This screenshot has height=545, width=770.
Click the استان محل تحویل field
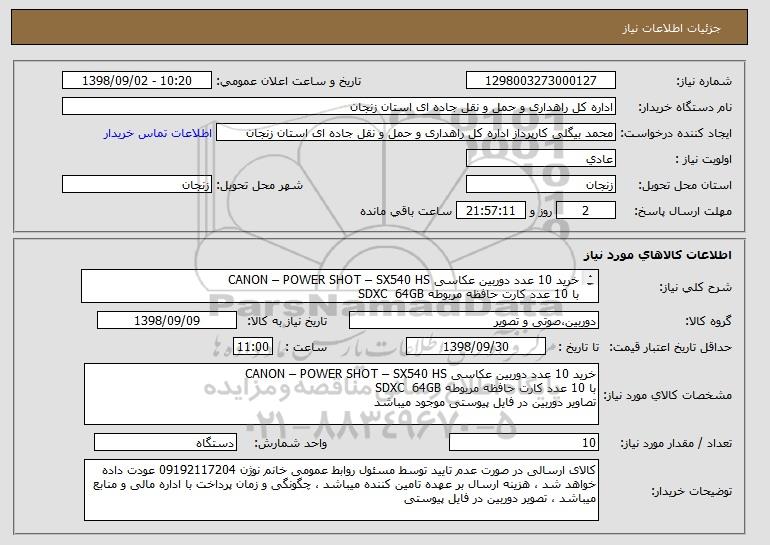pos(541,185)
